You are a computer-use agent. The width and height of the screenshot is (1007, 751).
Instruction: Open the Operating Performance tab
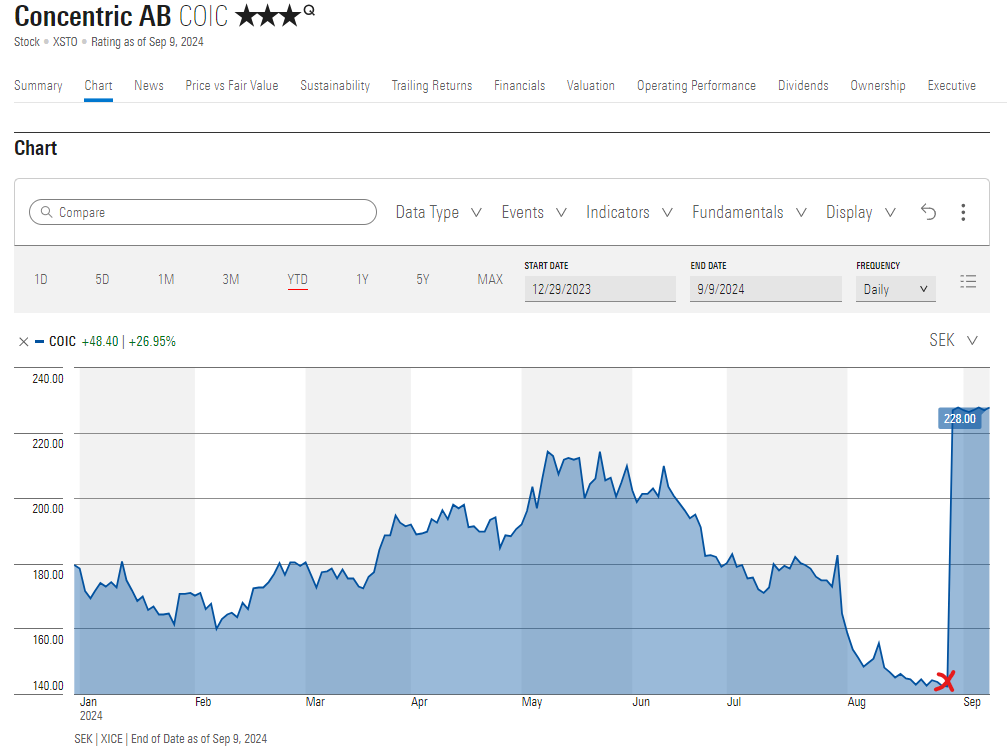696,85
